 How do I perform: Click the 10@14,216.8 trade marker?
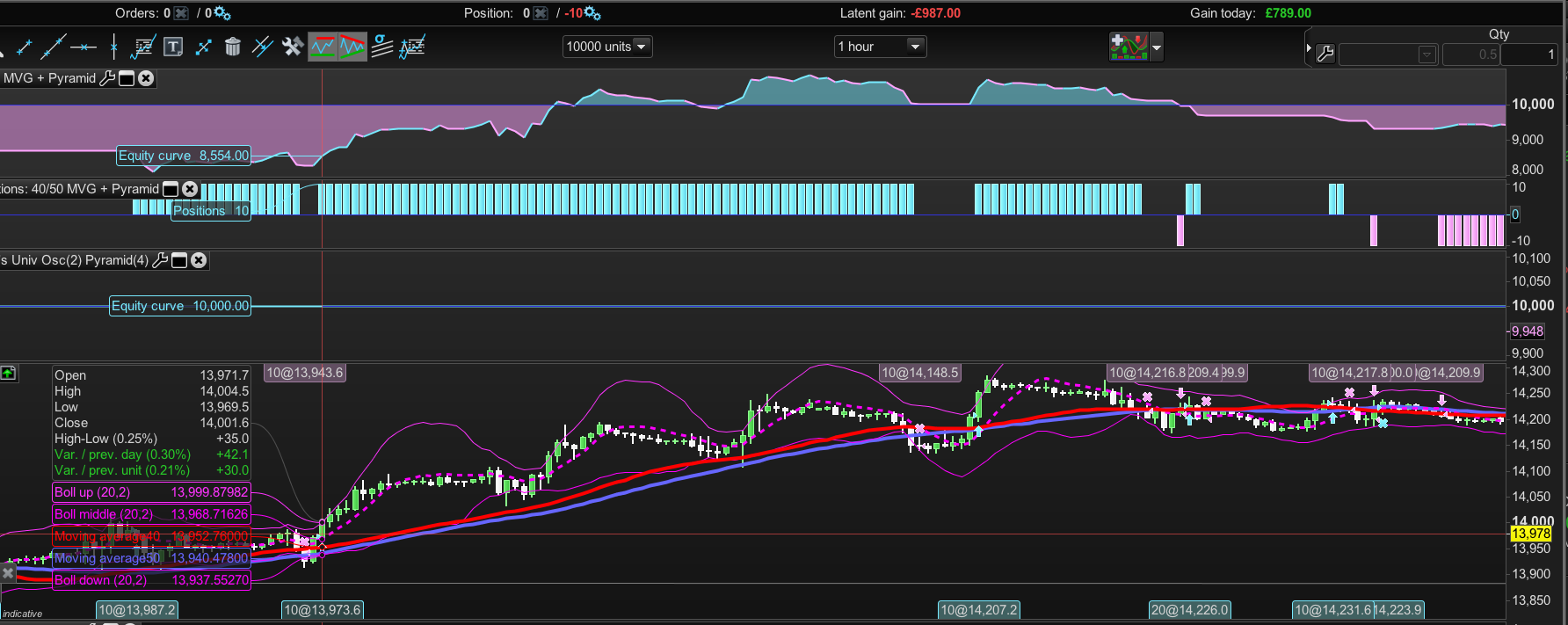[1146, 373]
